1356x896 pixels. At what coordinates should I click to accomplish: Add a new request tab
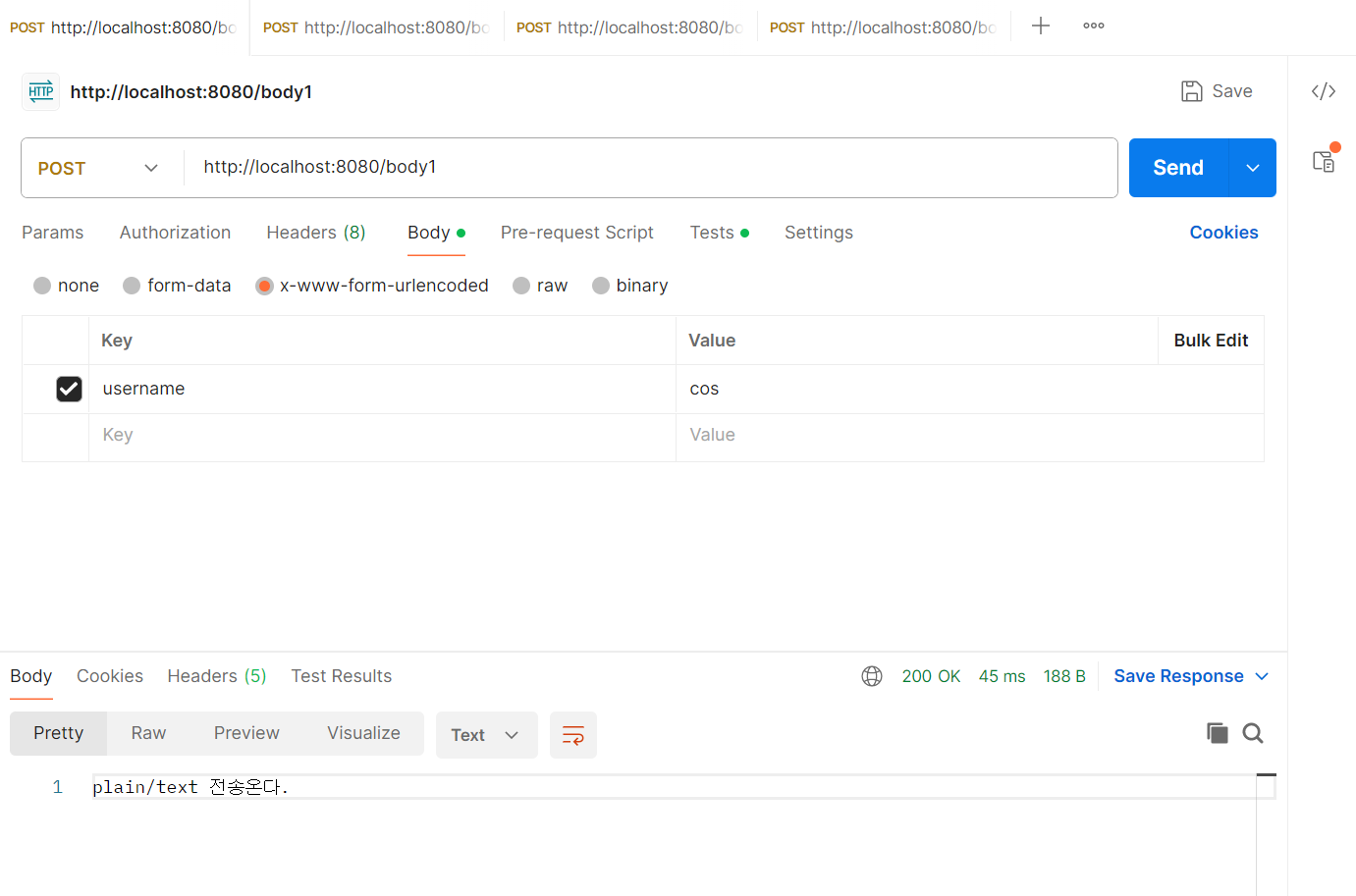[1041, 26]
